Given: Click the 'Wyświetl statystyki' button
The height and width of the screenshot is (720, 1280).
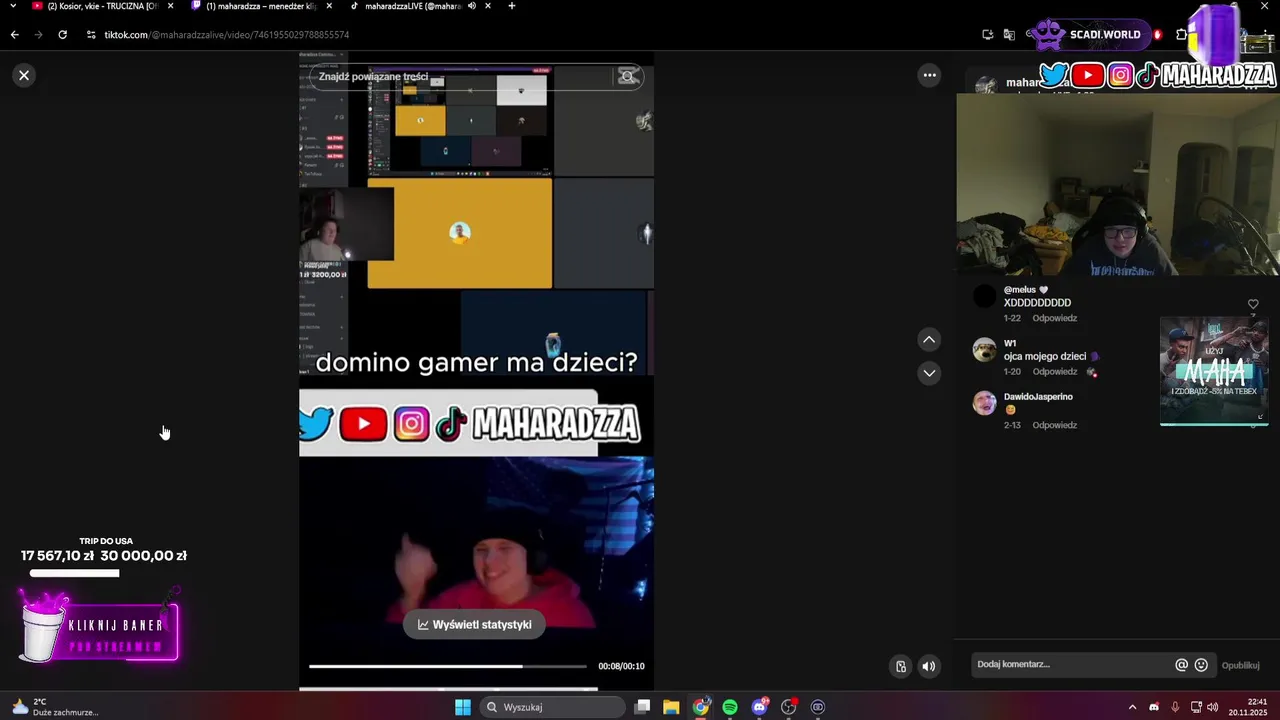Looking at the screenshot, I should pos(474,624).
